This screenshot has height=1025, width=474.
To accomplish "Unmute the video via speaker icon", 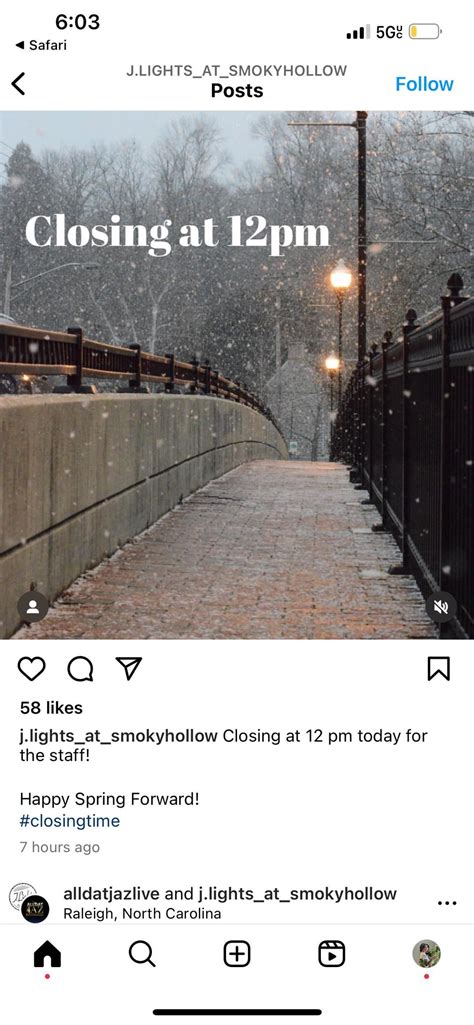I will [441, 607].
